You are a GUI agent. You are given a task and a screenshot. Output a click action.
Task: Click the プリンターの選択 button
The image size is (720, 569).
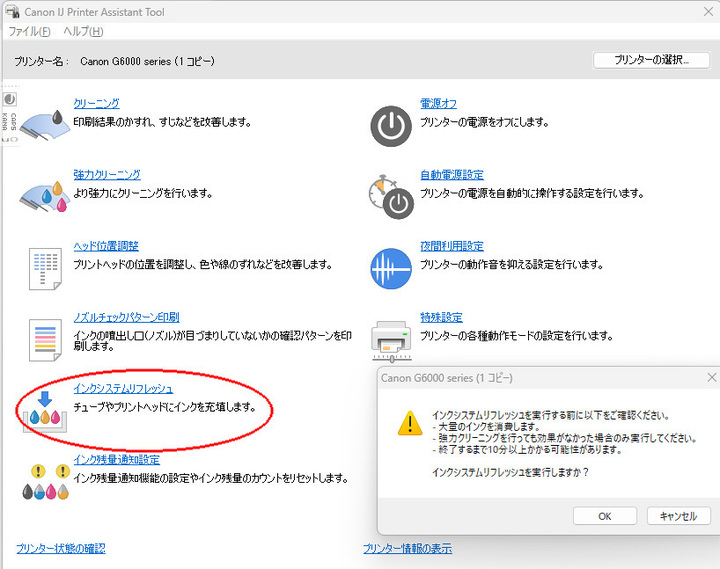651,60
